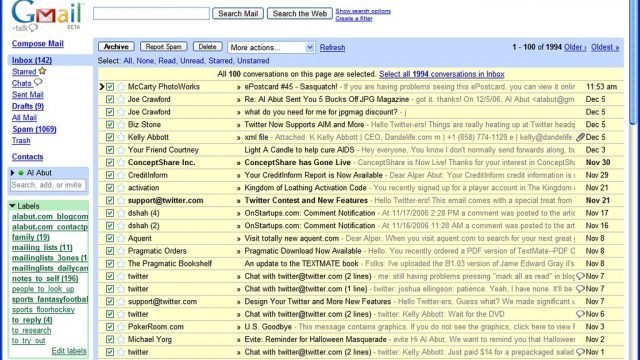Click the Search Mail button

point(238,13)
